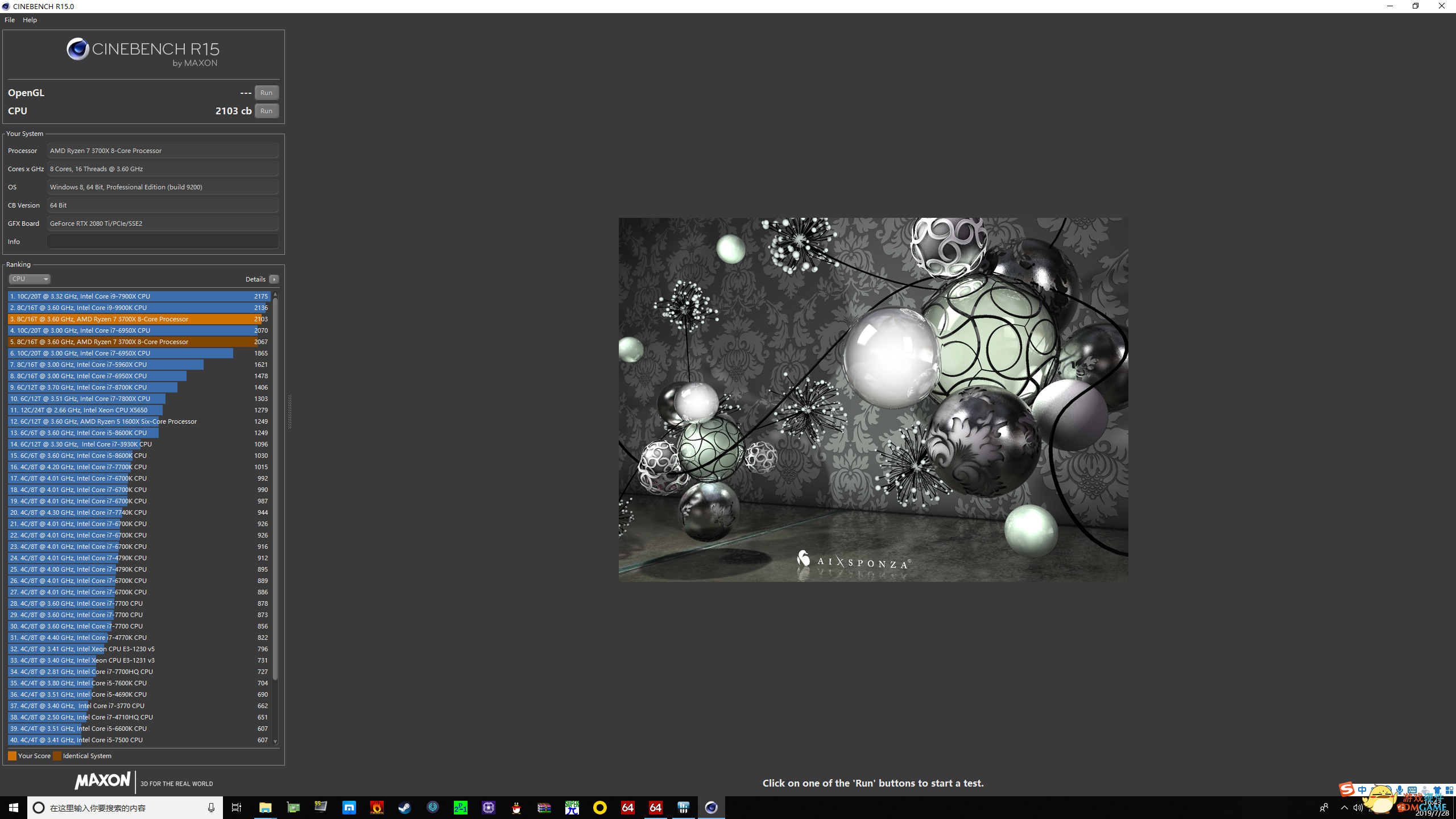Run the OpenGL benchmark
The width and height of the screenshot is (1456, 819).
[x=266, y=93]
